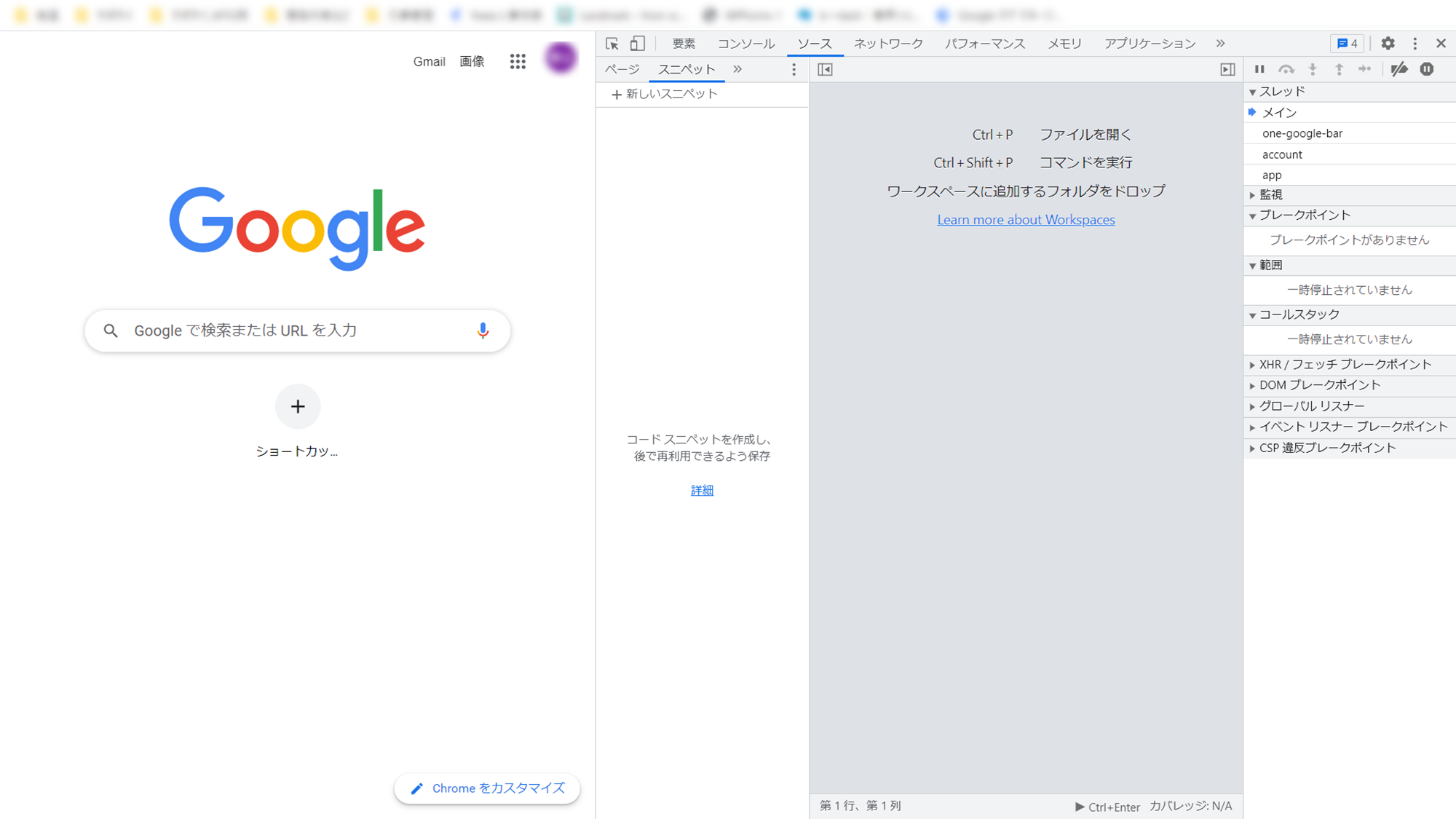Open the Google account avatar

[561, 58]
